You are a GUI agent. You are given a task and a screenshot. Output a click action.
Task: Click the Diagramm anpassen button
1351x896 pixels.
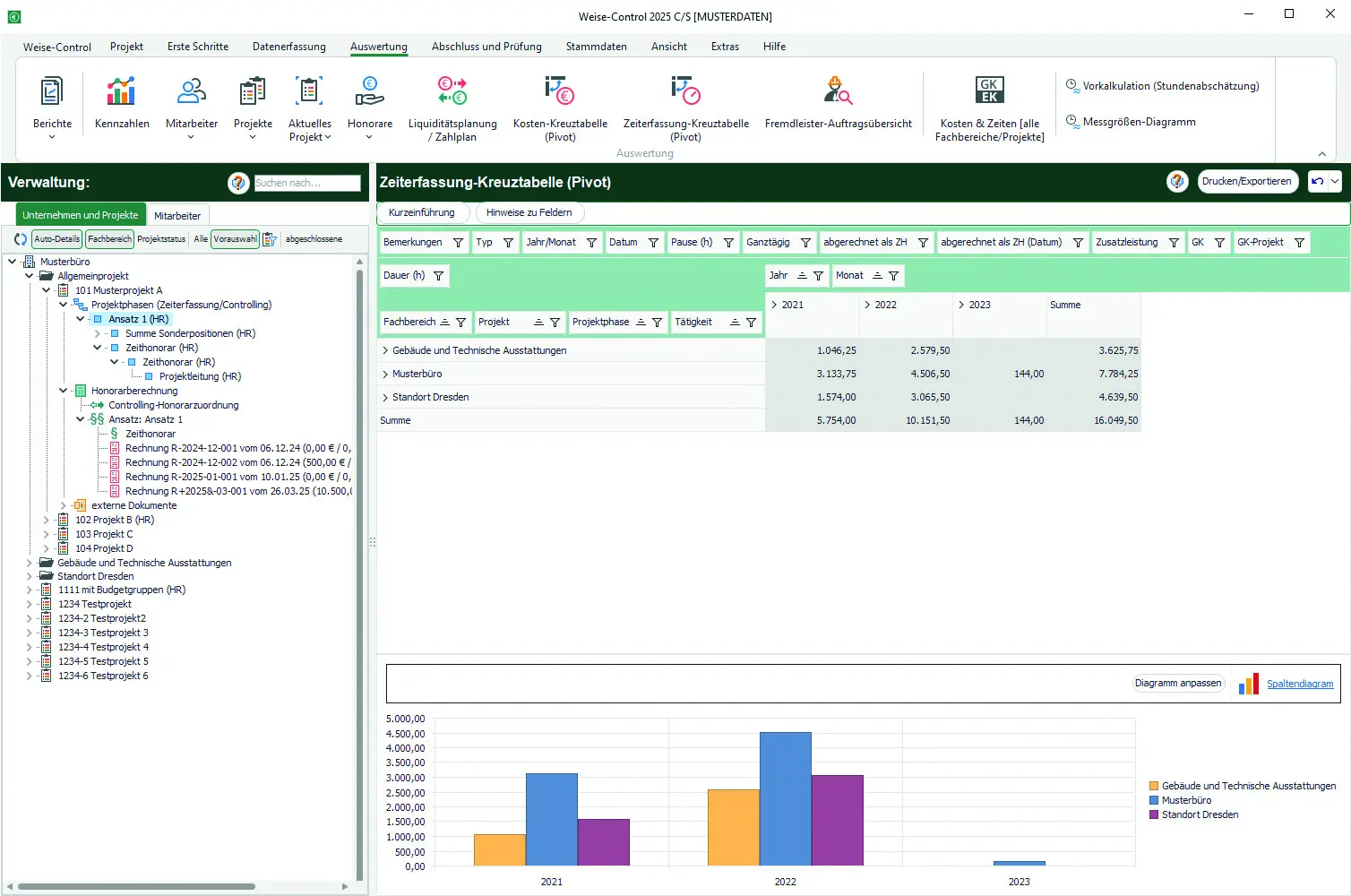pos(1177,684)
